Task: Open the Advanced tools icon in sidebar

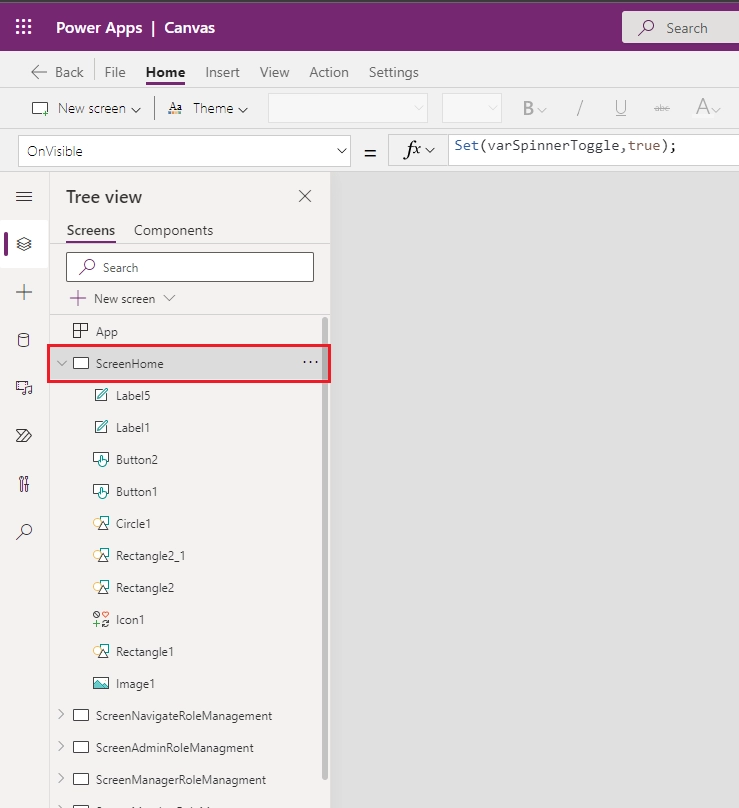Action: [x=24, y=483]
